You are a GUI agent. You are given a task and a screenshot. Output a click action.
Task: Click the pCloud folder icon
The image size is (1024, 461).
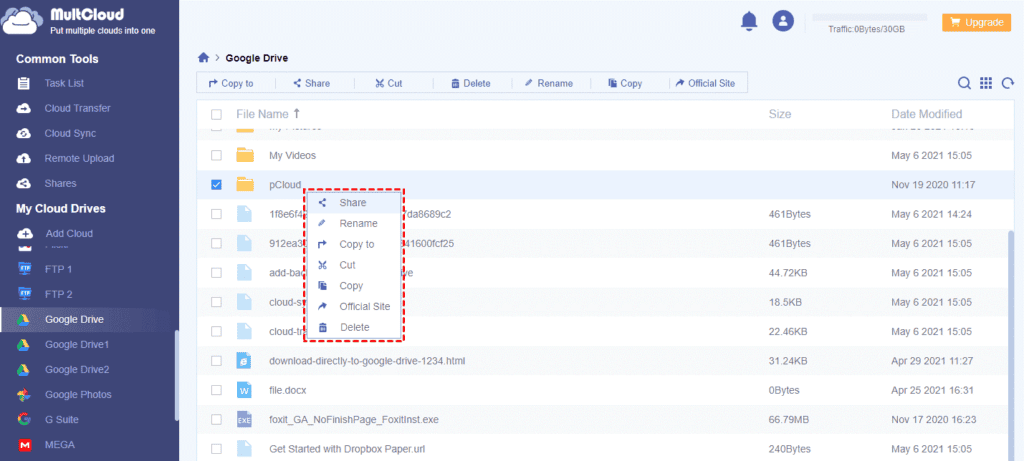coord(245,185)
